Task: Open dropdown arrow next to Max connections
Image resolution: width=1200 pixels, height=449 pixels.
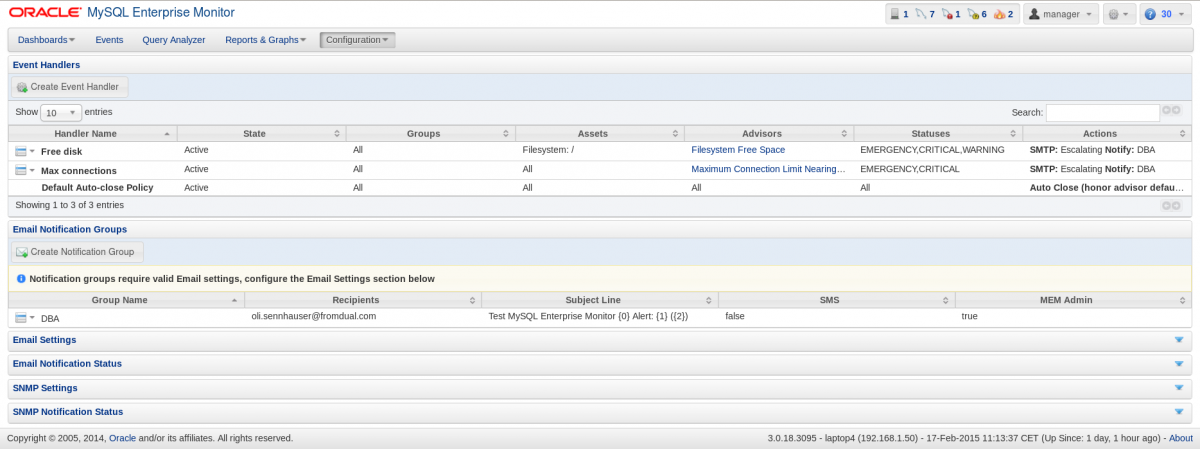Action: pyautogui.click(x=32, y=170)
